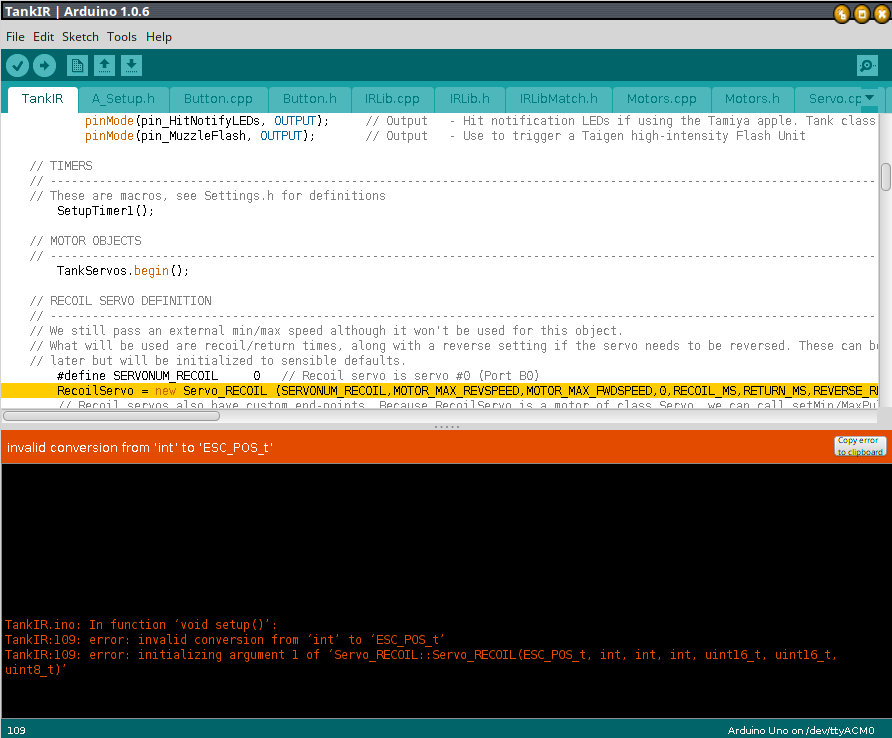Expand the tab list dropdown arrow
The image size is (892, 738).
[869, 98]
